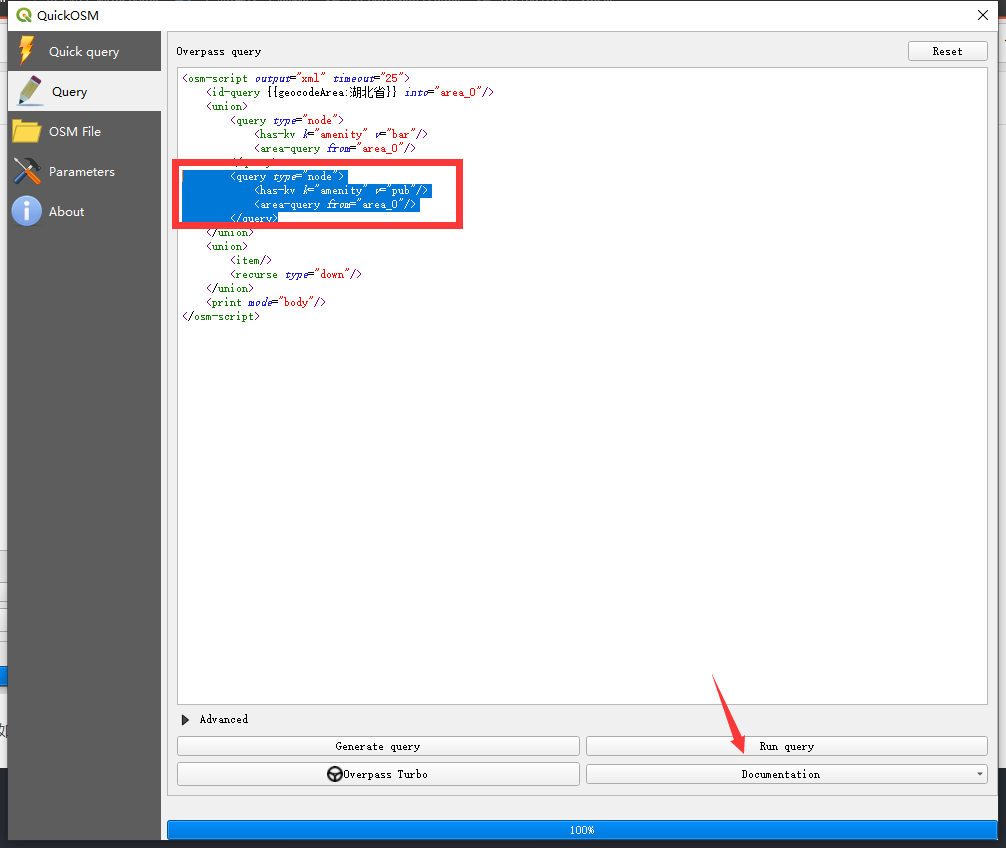Click the item/ line in query
This screenshot has height=848, width=1006.
pos(251,260)
